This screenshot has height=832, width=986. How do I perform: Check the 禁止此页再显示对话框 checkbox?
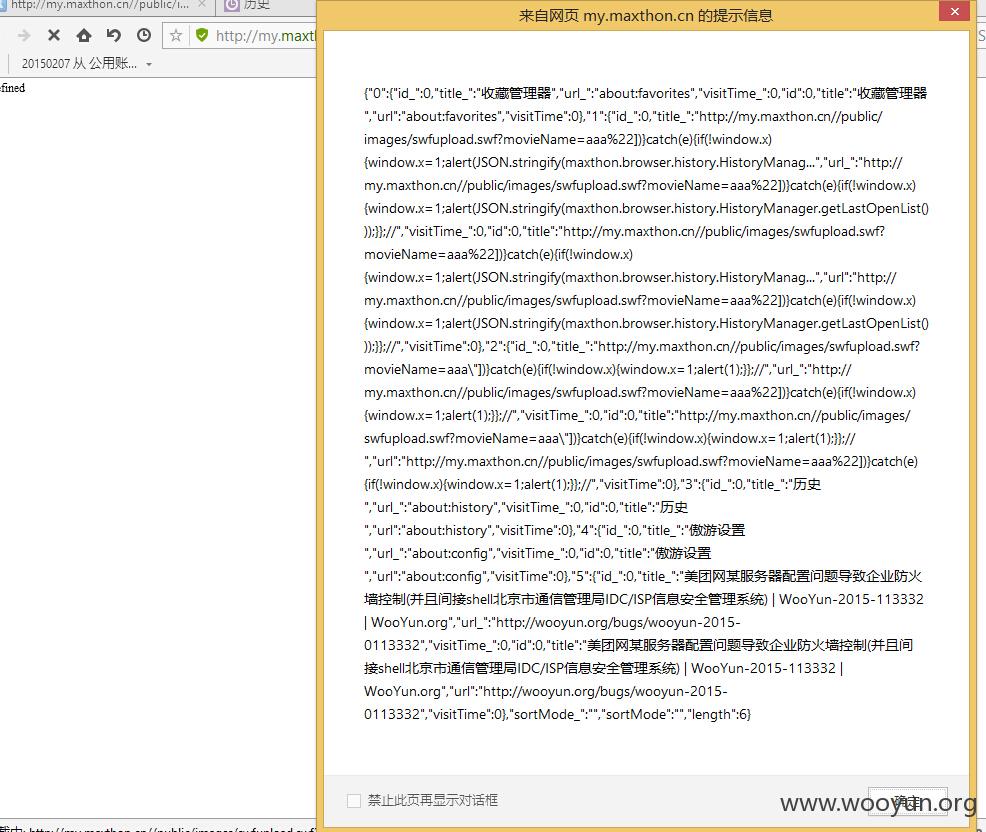[354, 801]
